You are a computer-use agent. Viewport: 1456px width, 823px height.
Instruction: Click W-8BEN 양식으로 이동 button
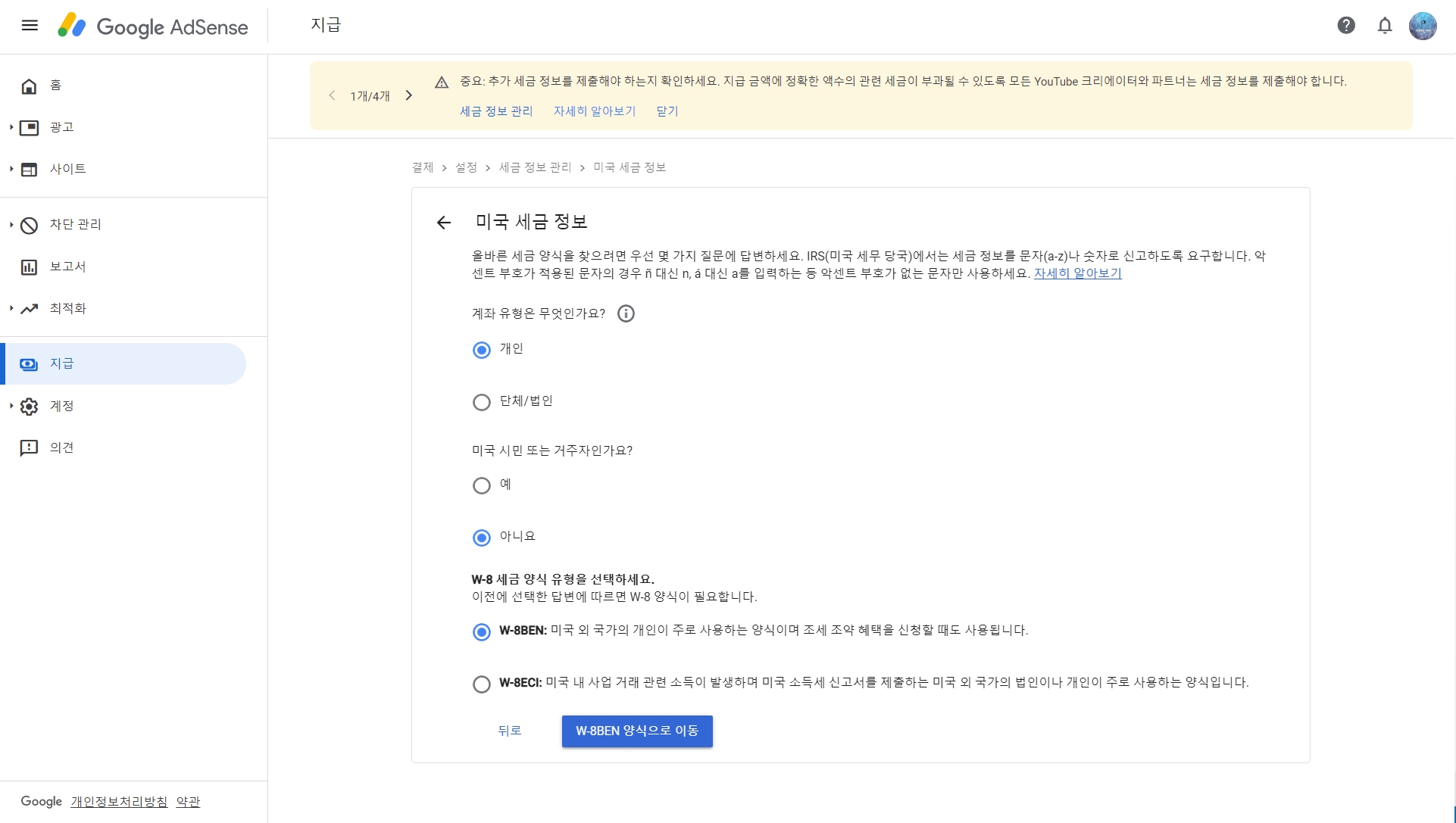click(637, 731)
